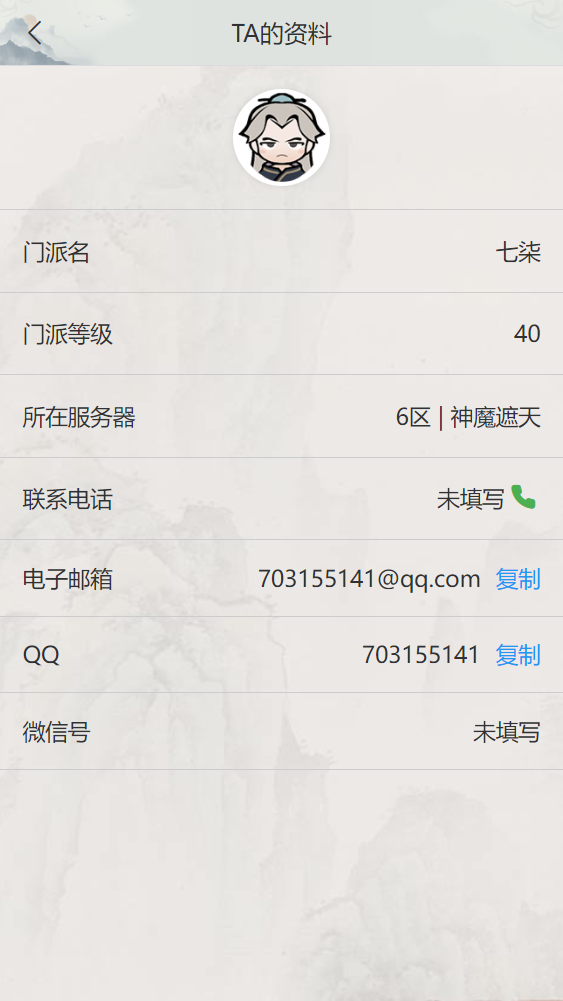Tap the green phone call icon
The height and width of the screenshot is (1001, 563).
pyautogui.click(x=523, y=497)
